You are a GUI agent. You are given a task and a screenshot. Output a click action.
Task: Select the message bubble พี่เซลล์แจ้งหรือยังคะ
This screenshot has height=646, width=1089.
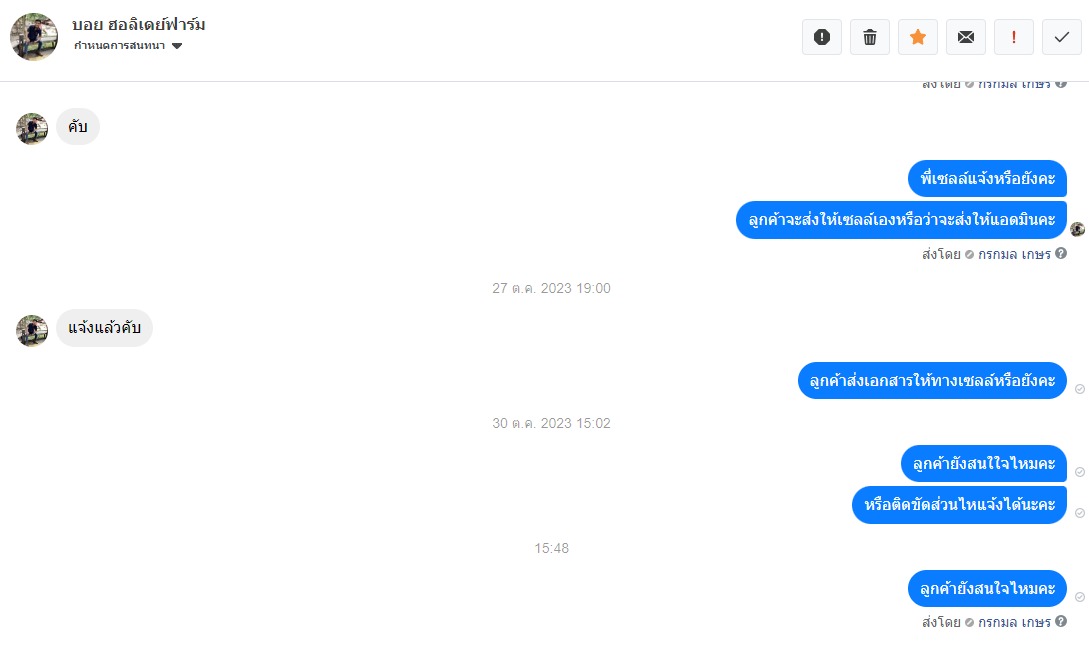(x=987, y=179)
